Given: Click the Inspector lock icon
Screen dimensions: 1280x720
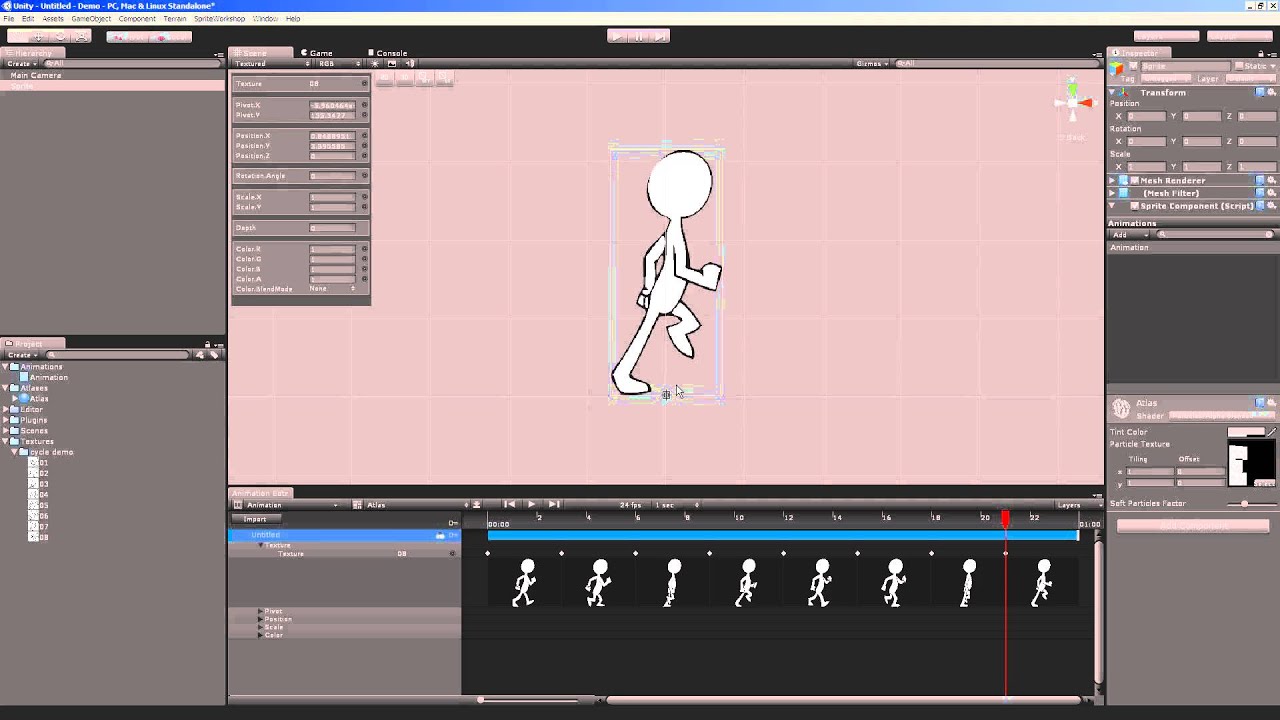Looking at the screenshot, I should (x=1261, y=51).
